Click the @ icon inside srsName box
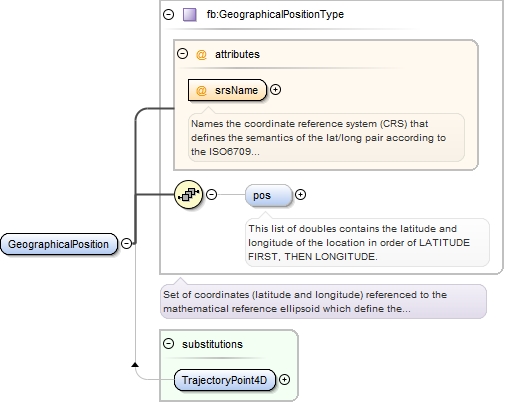 201,90
